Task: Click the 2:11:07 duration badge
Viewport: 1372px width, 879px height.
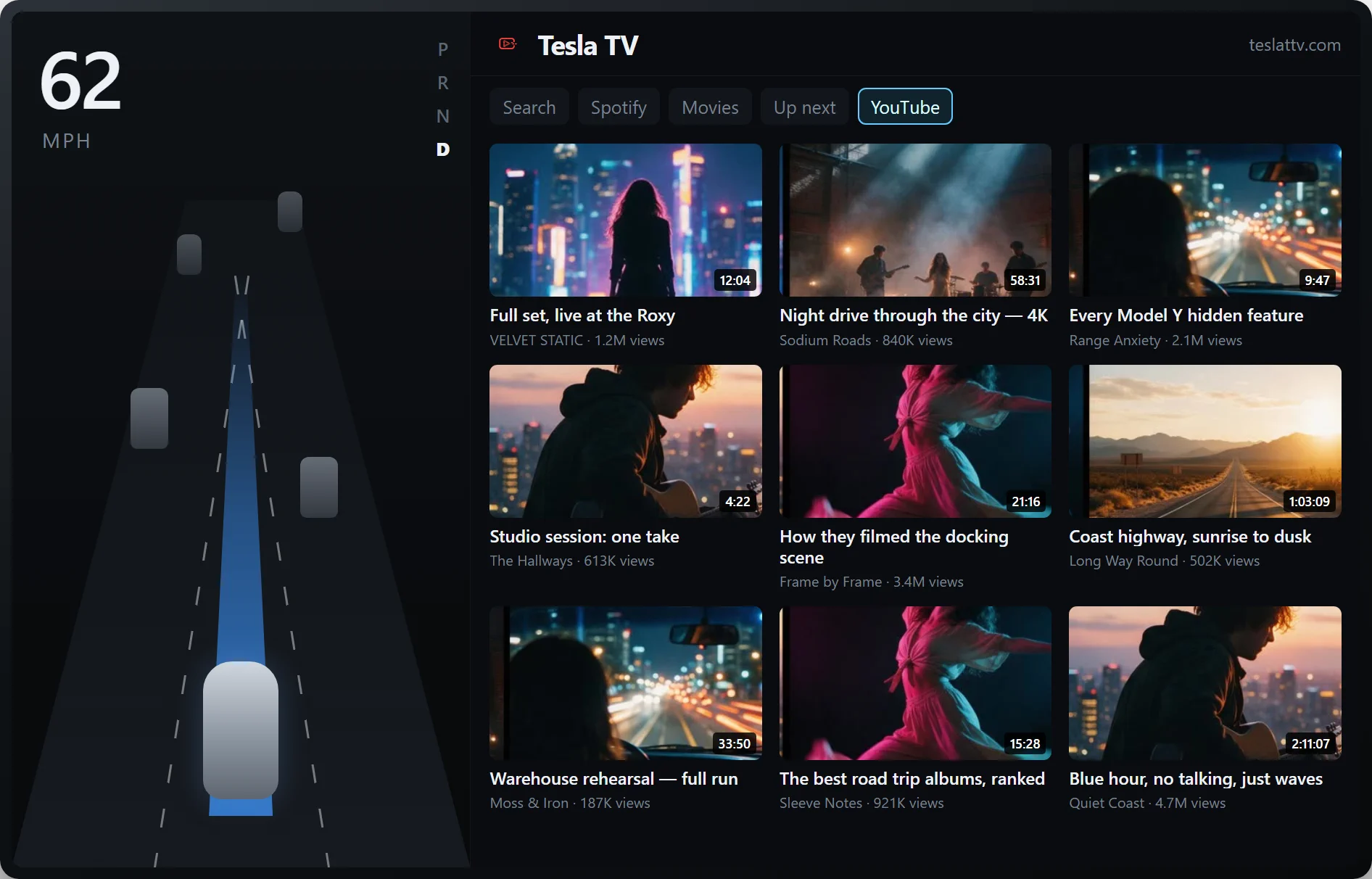Action: (x=1310, y=743)
